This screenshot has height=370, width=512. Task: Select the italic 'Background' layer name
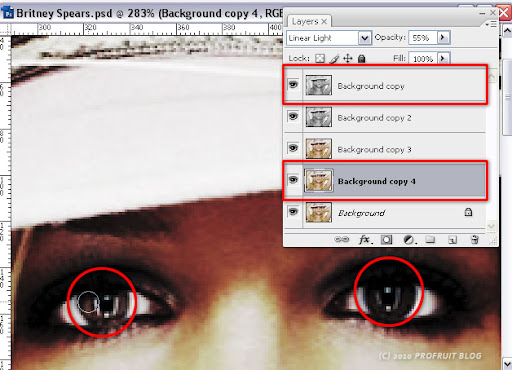[x=362, y=213]
